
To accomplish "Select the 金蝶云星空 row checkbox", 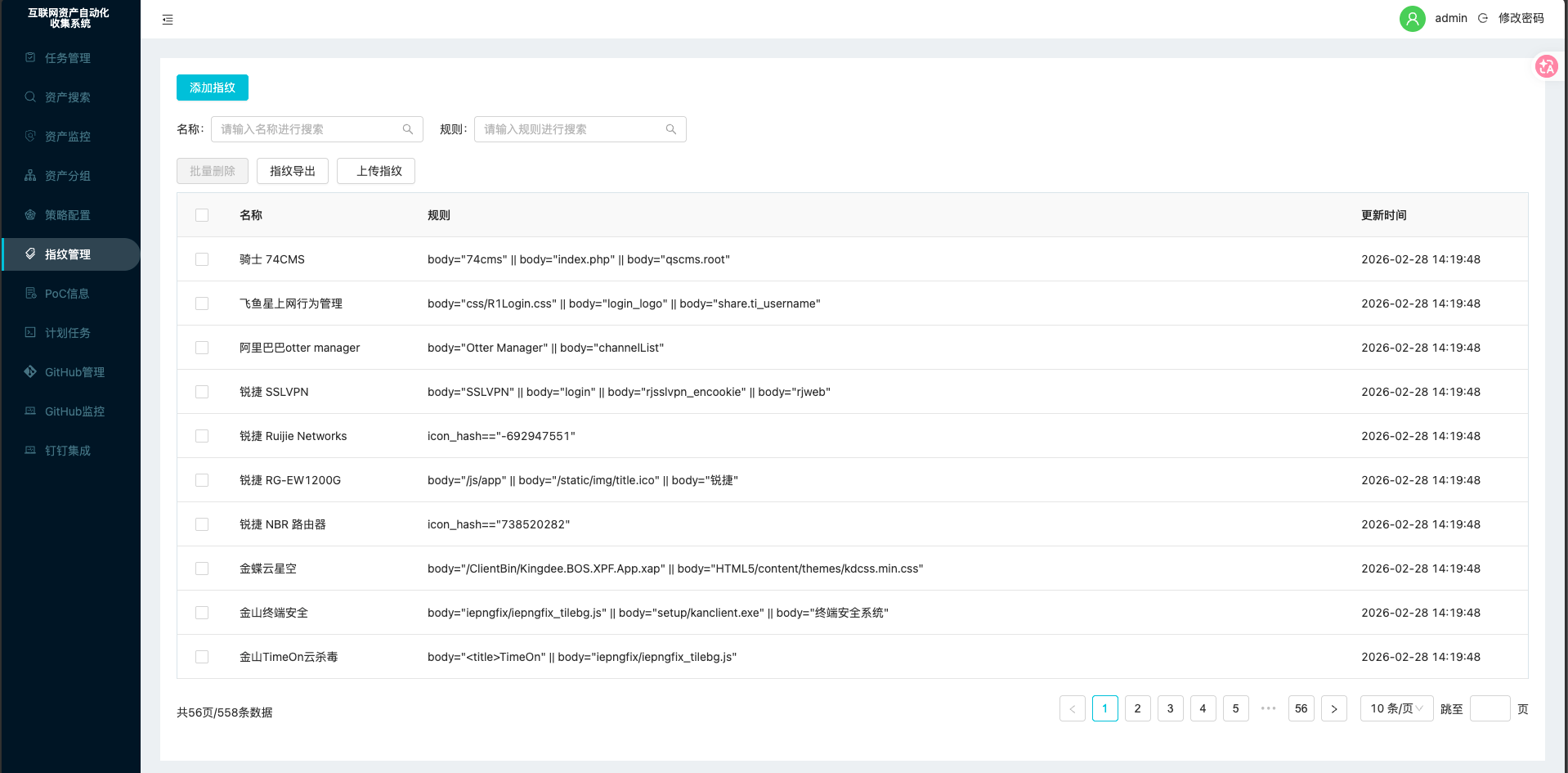I will point(202,569).
